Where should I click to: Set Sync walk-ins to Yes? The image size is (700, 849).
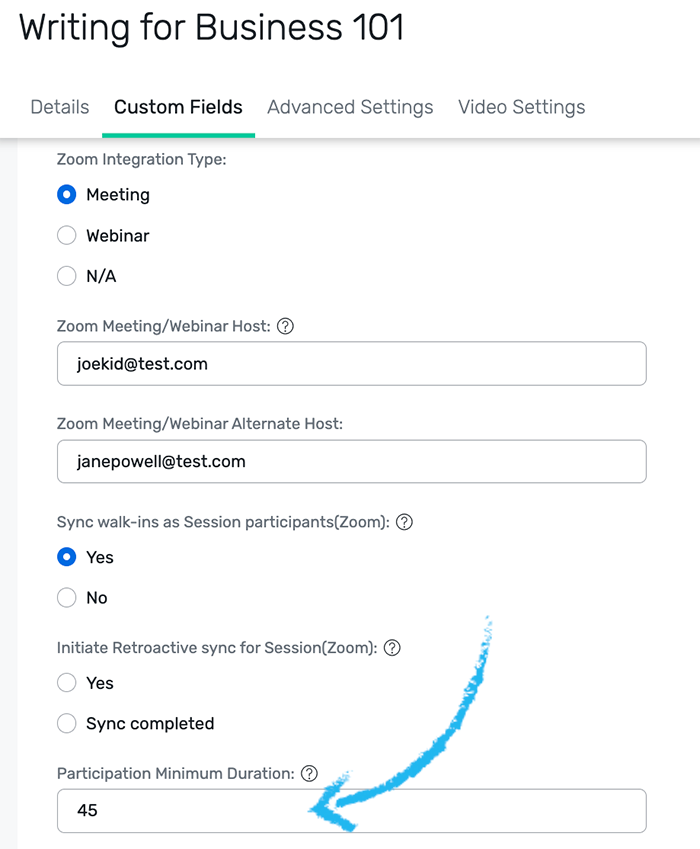pos(67,557)
